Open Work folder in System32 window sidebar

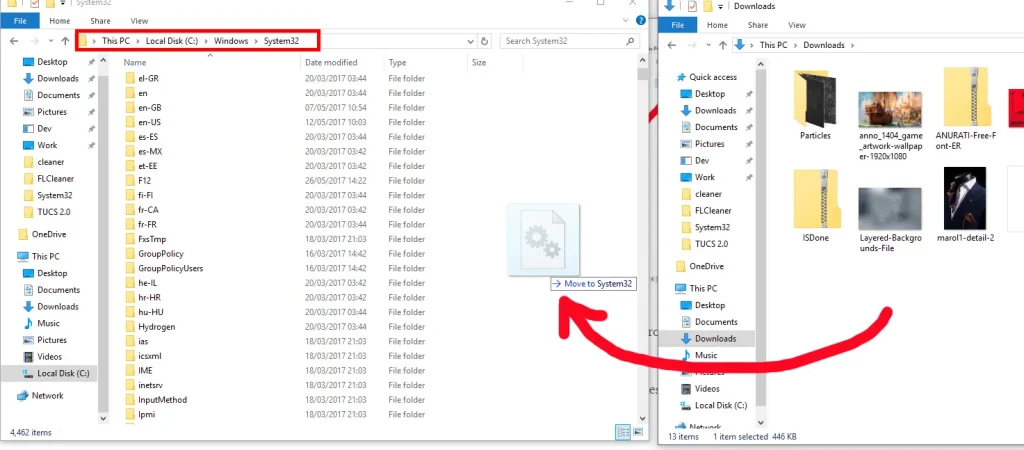pyautogui.click(x=47, y=145)
